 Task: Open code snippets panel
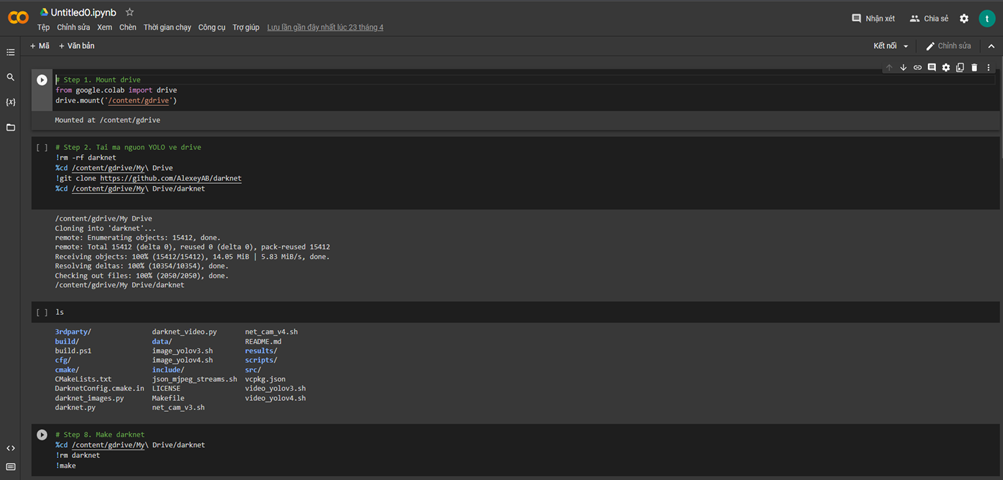[10, 448]
